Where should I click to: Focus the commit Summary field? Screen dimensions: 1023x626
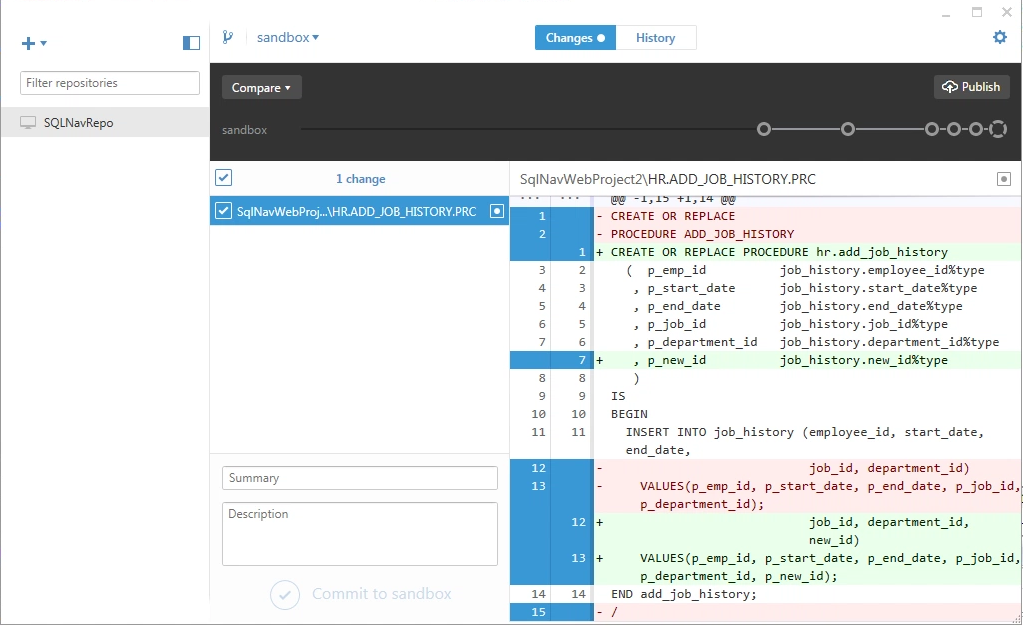(359, 478)
